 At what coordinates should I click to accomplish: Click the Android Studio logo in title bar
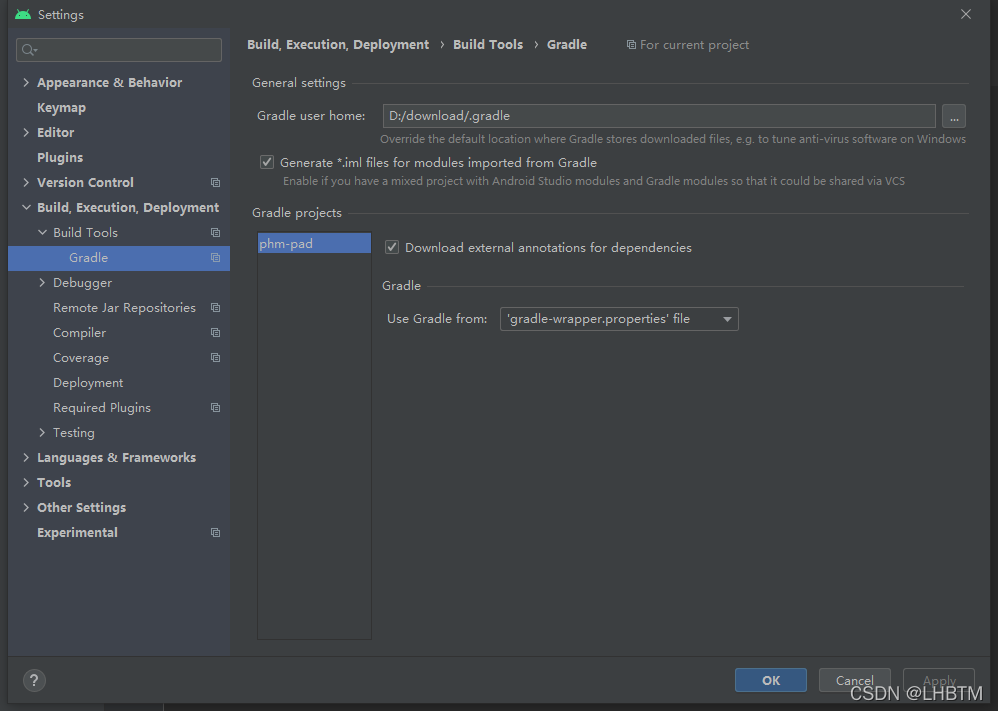(23, 14)
